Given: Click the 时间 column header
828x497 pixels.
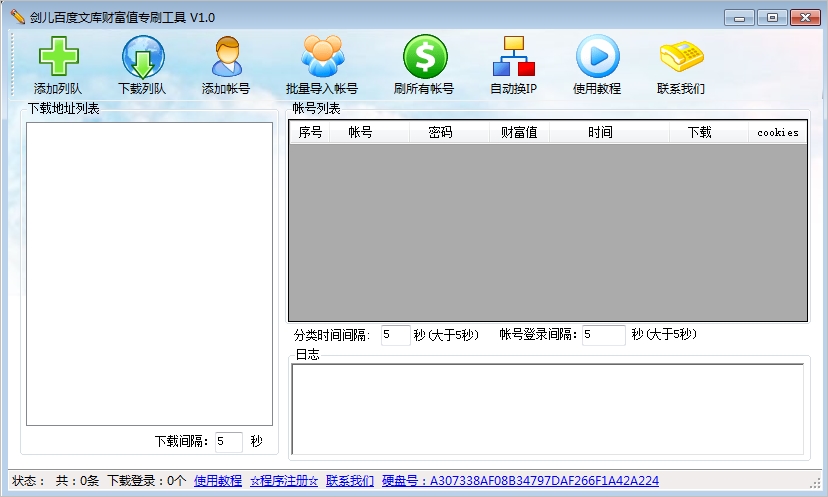Looking at the screenshot, I should [x=609, y=132].
